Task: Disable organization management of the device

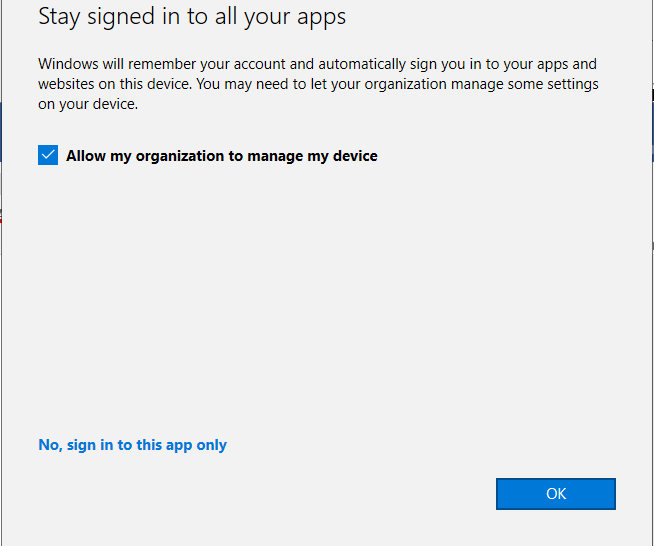Action: pos(48,155)
